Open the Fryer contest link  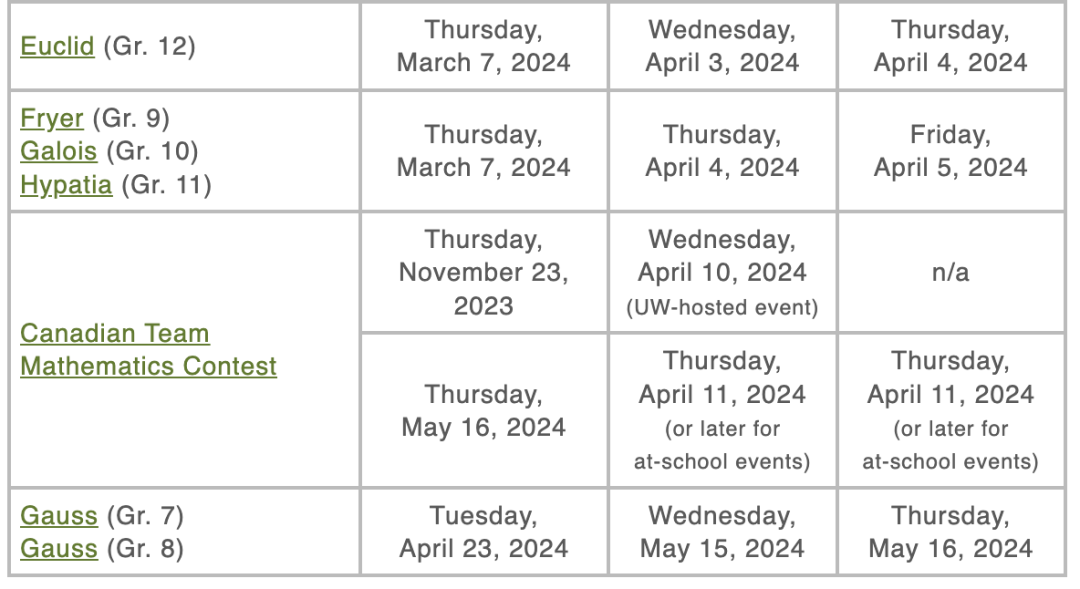[x=52, y=118]
